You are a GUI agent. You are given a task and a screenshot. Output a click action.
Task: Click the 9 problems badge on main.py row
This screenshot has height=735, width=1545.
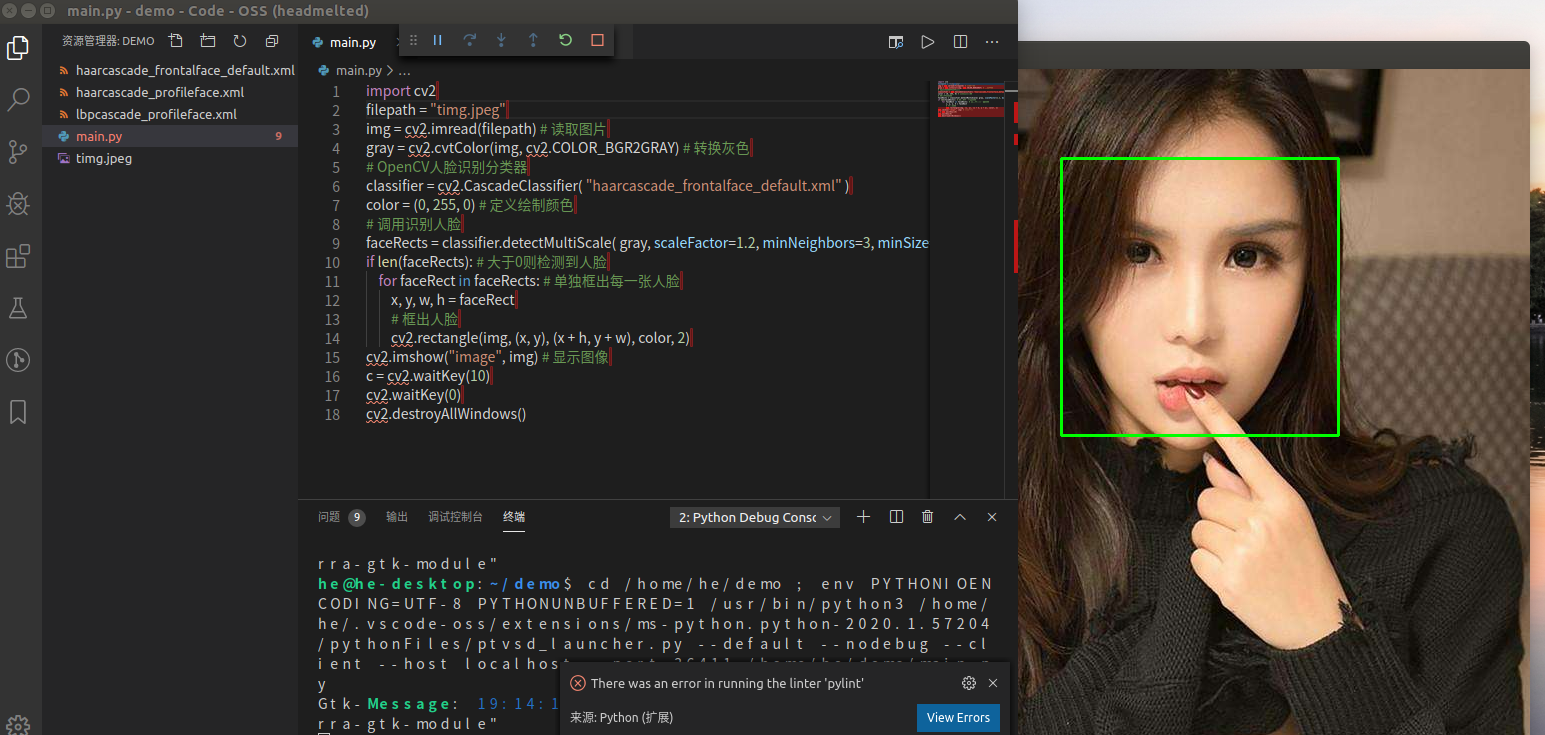tap(279, 136)
